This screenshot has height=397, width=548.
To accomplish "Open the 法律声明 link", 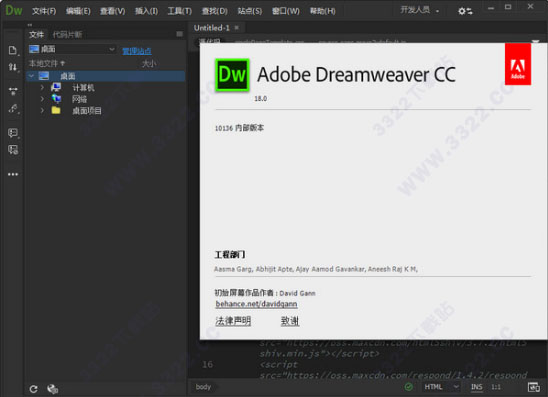I will point(233,321).
